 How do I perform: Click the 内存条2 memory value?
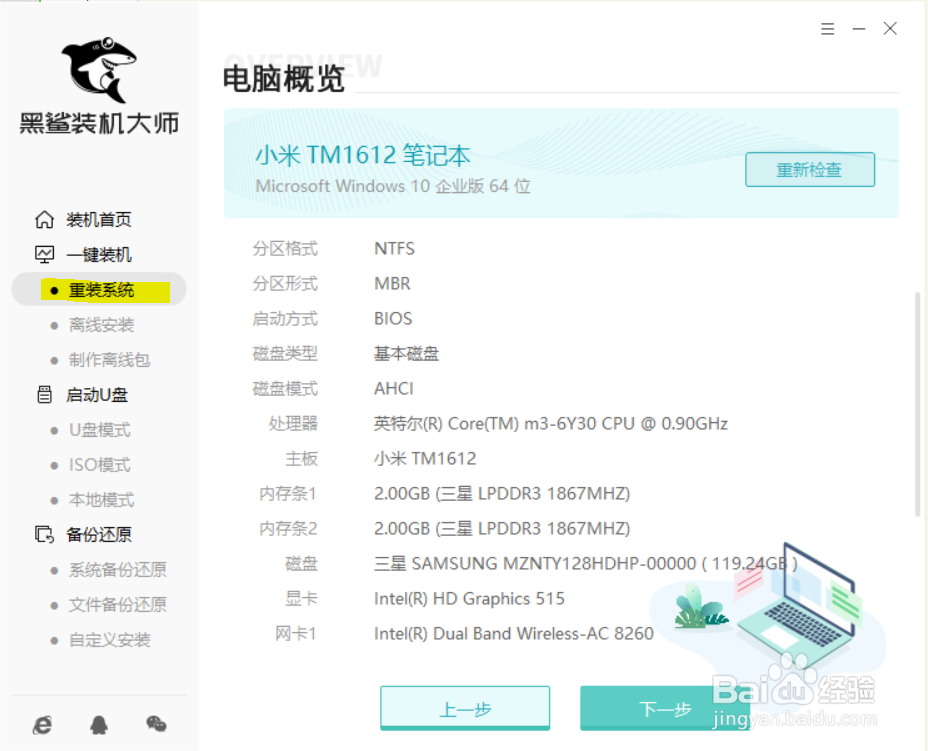tap(502, 528)
